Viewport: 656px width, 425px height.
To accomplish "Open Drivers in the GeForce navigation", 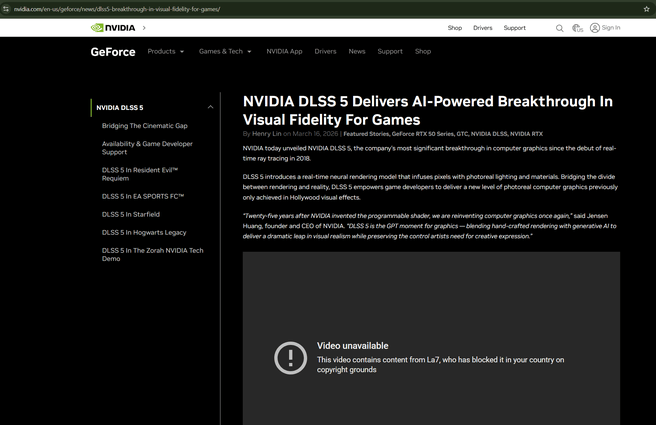I will (325, 51).
